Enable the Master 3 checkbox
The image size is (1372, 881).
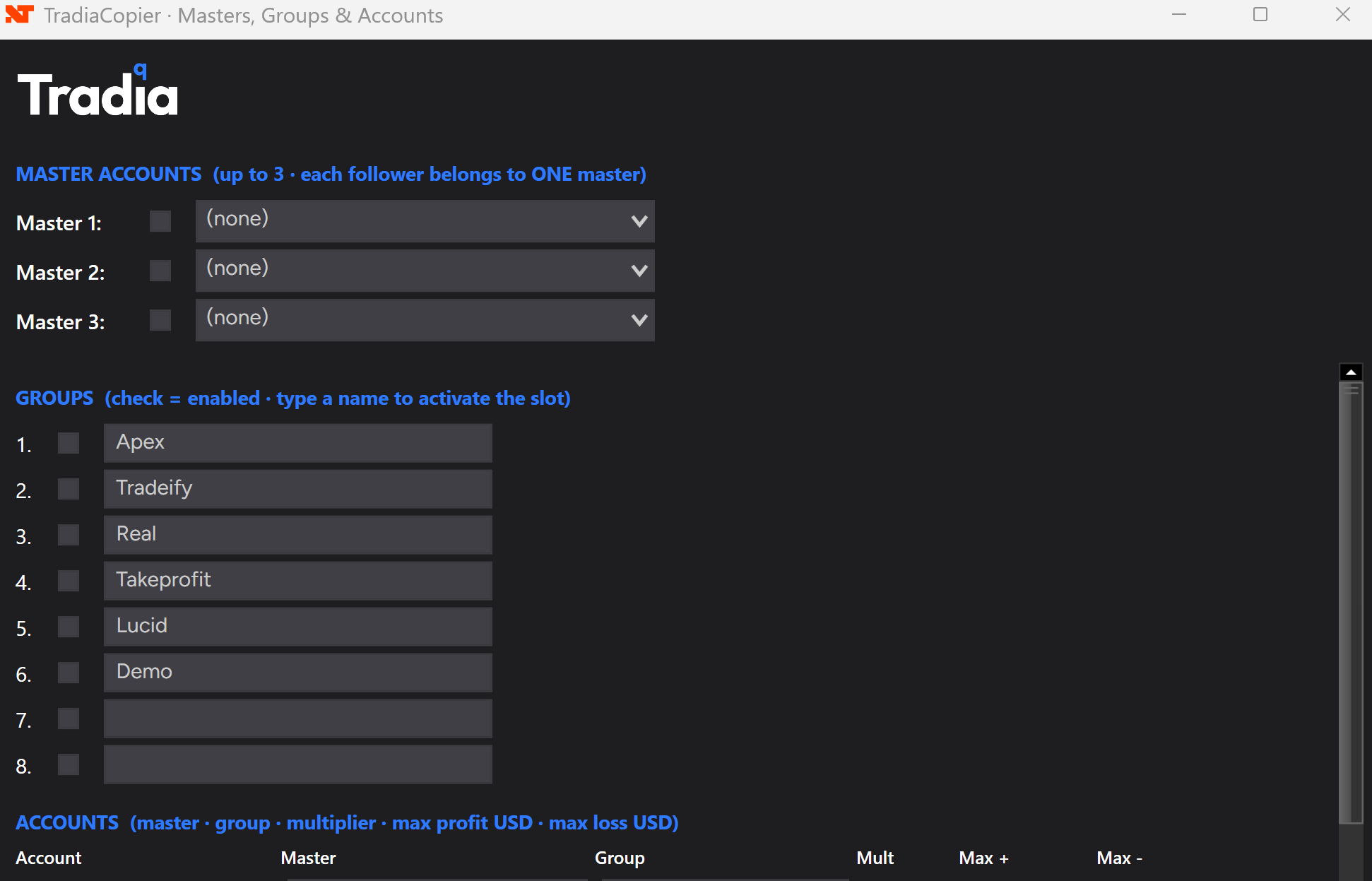pyautogui.click(x=160, y=320)
